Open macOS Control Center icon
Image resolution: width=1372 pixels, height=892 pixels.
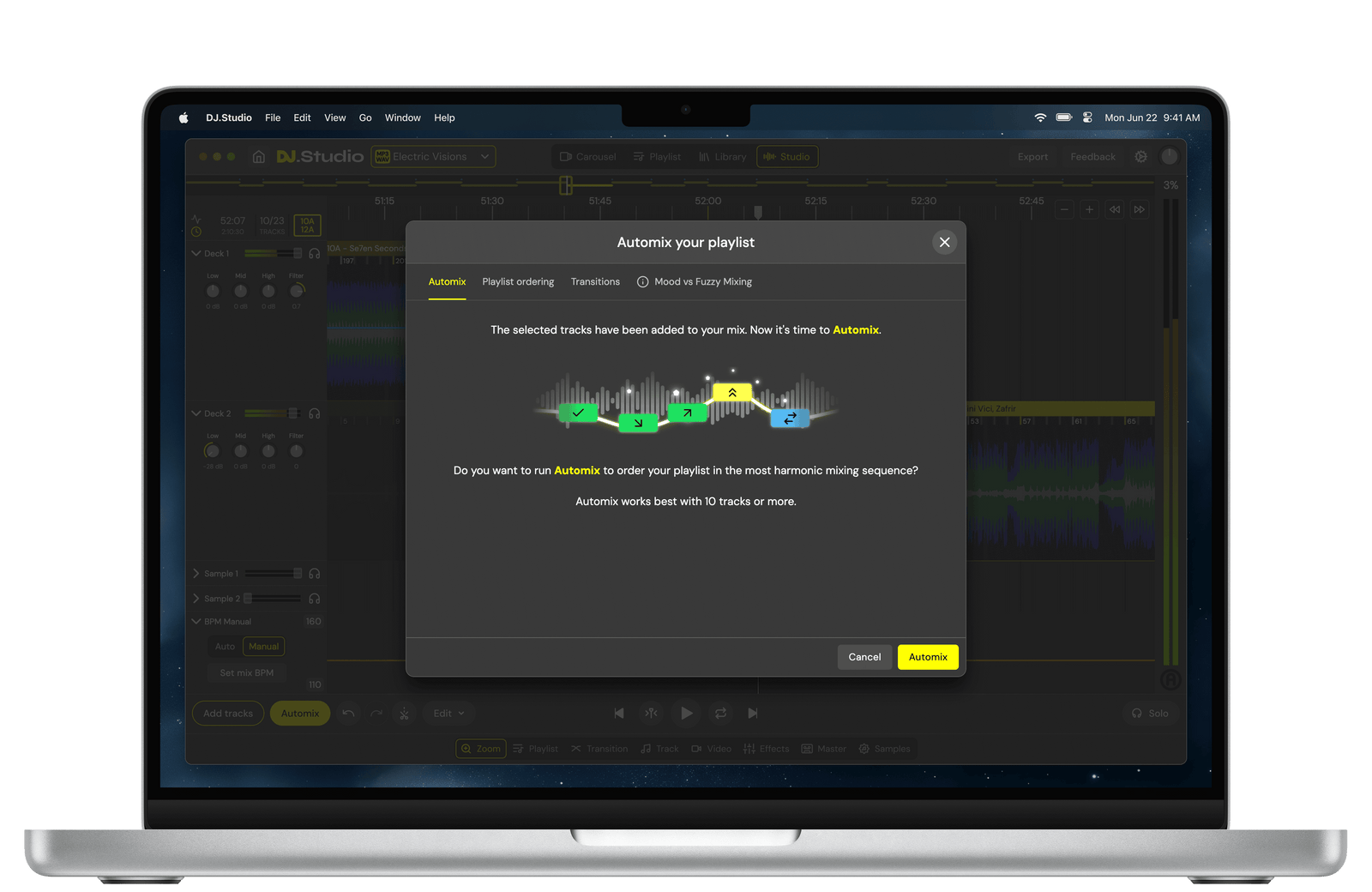pos(1087,118)
